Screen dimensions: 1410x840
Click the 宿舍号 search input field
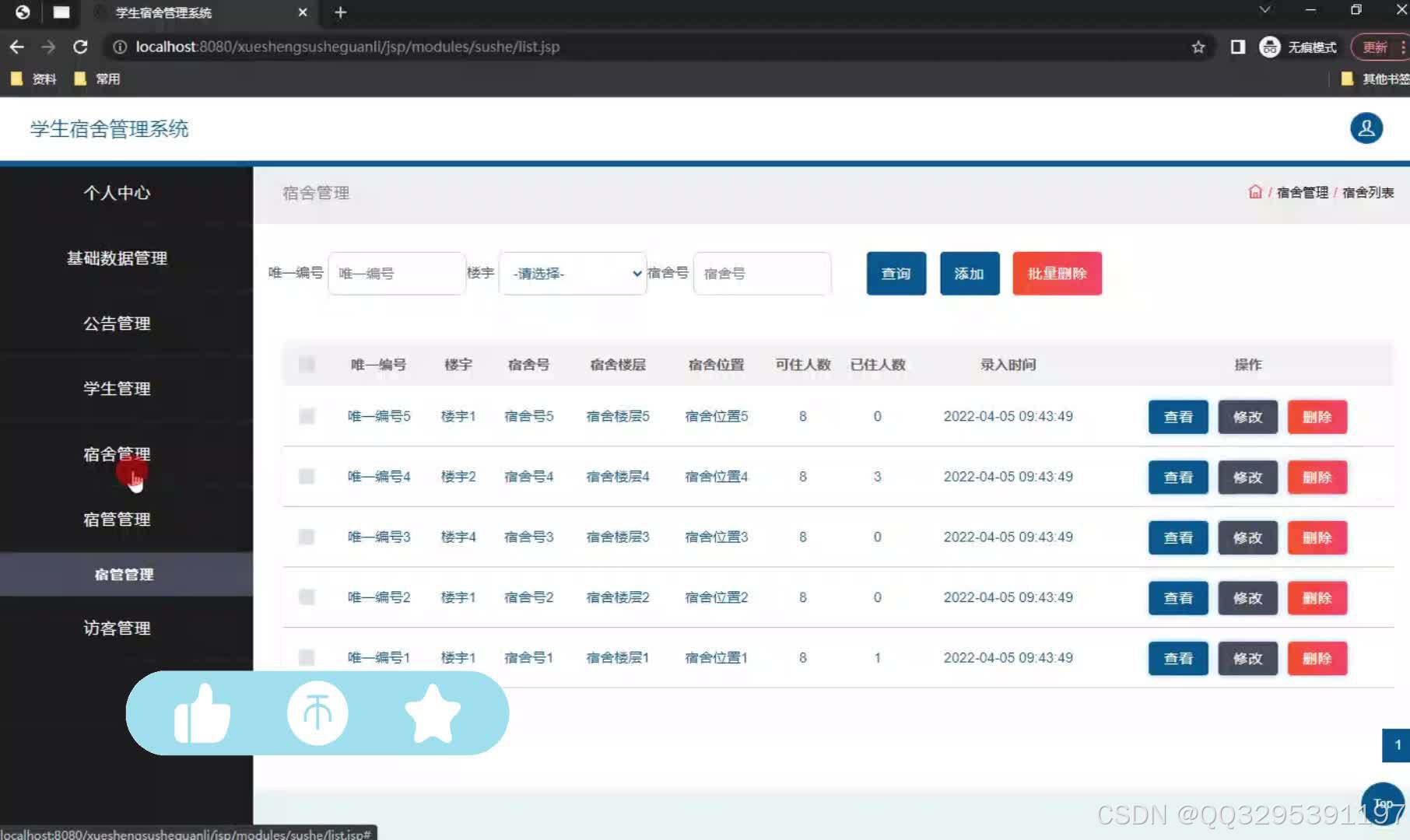[x=762, y=273]
